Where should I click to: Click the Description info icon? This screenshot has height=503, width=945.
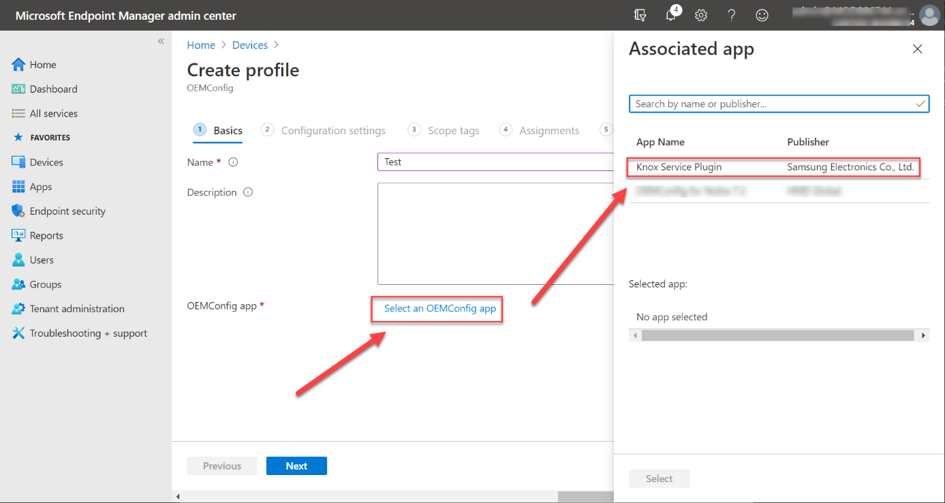click(x=248, y=193)
